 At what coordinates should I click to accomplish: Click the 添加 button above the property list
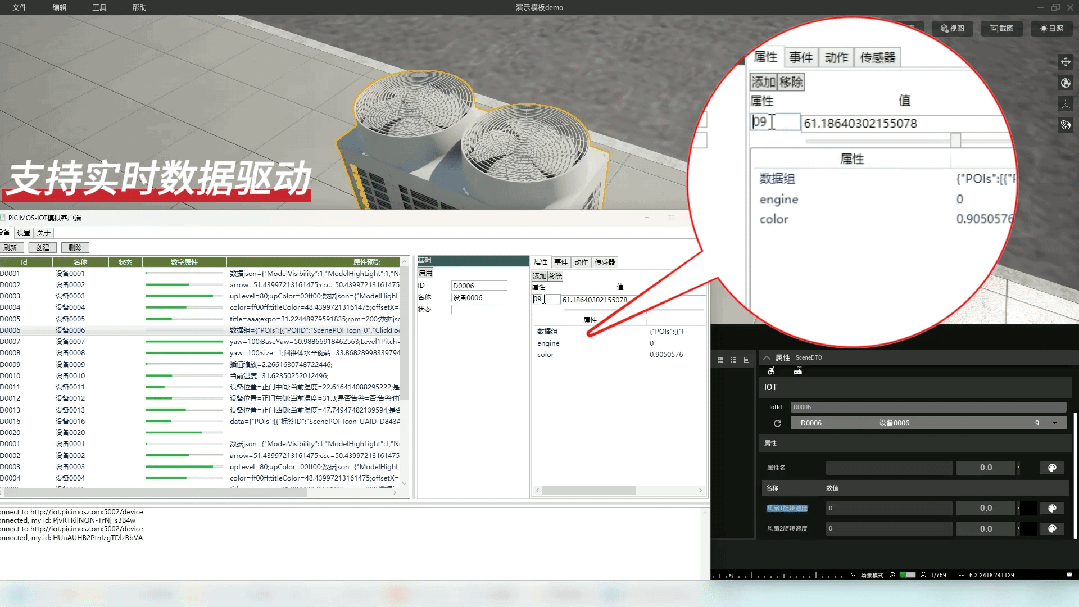point(540,276)
